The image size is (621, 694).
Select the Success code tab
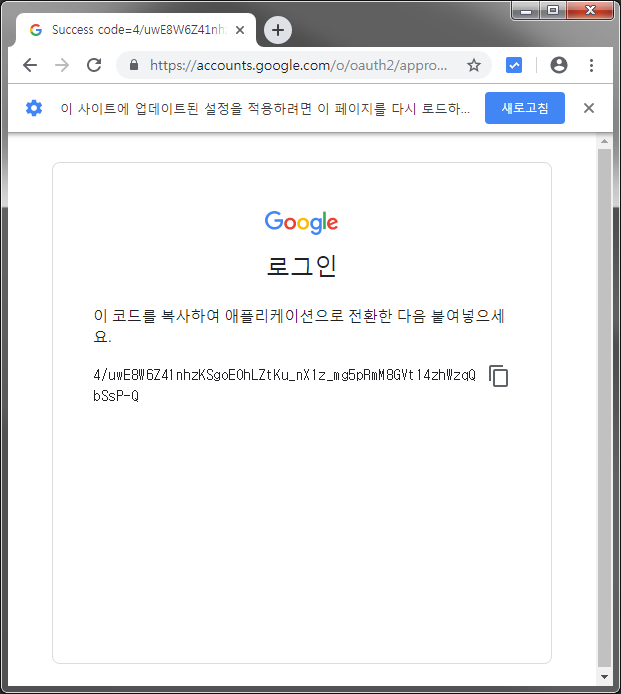pyautogui.click(x=135, y=30)
